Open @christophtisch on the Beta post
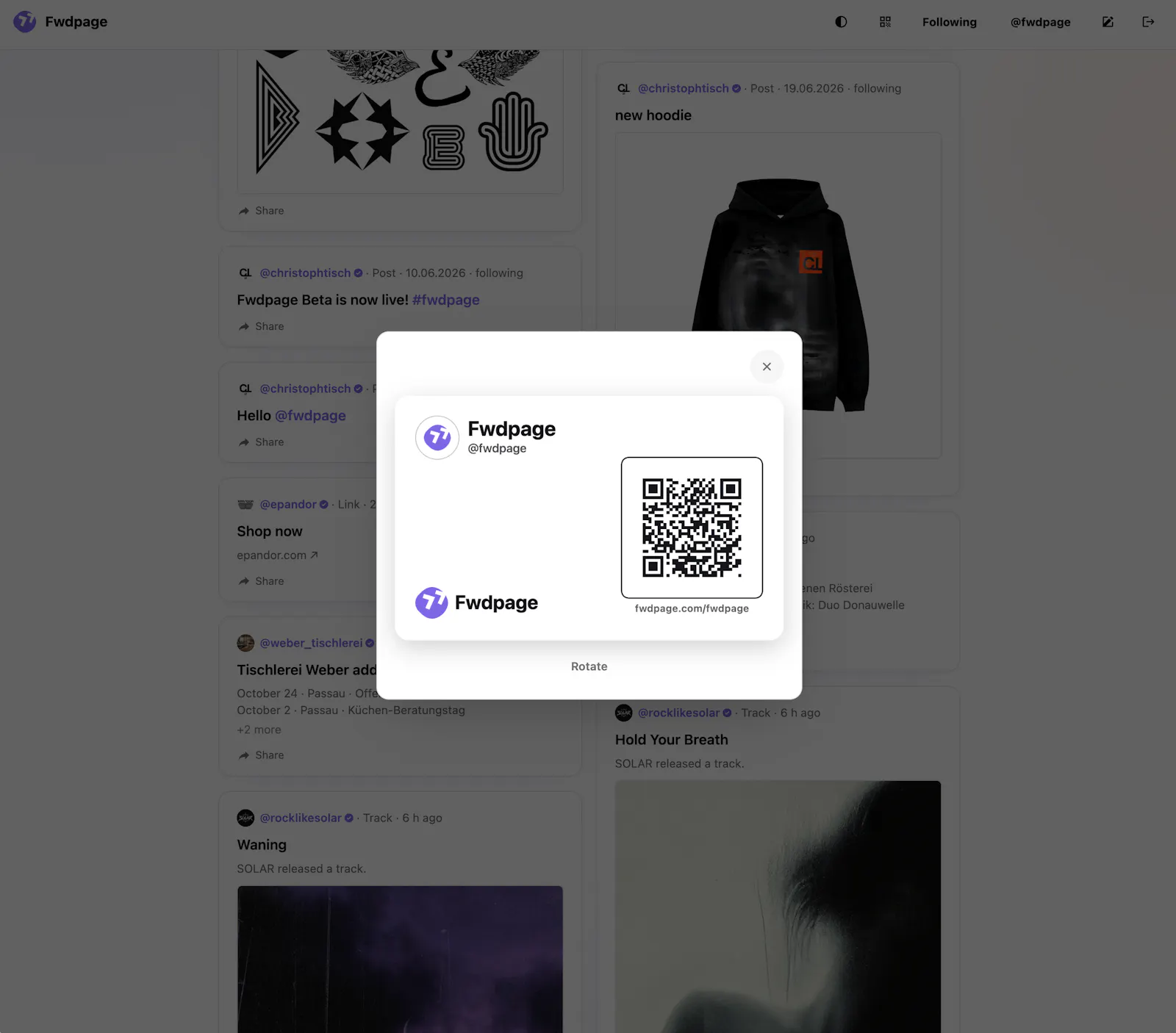 [x=305, y=273]
